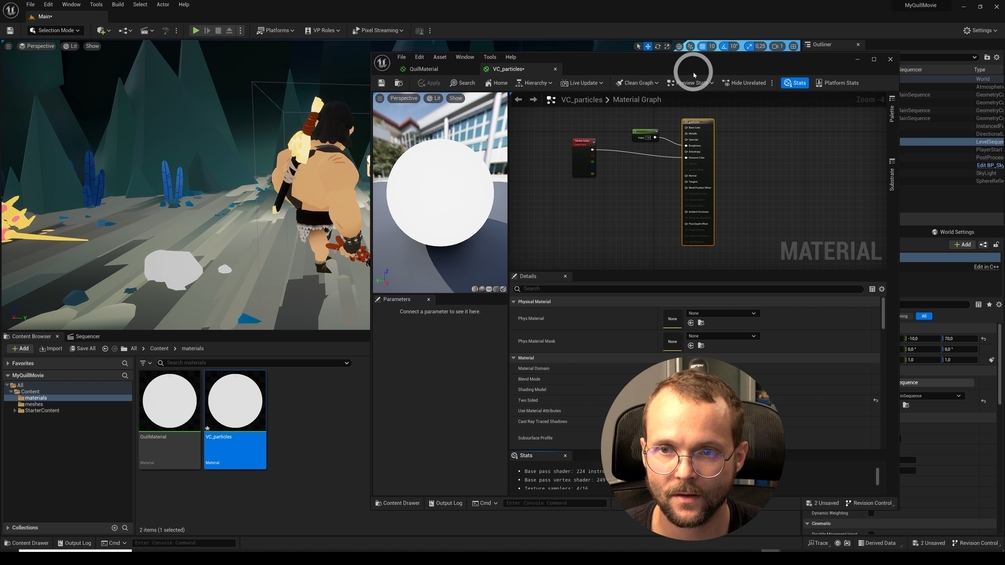The height and width of the screenshot is (565, 1005).
Task: Open the Platforms dropdown
Action: pyautogui.click(x=275, y=30)
